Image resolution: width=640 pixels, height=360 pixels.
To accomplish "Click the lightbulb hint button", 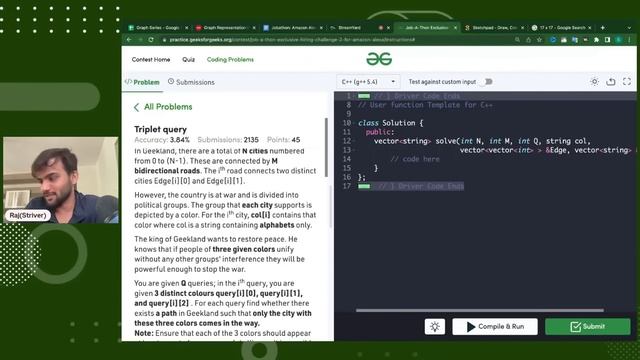I will pos(435,327).
